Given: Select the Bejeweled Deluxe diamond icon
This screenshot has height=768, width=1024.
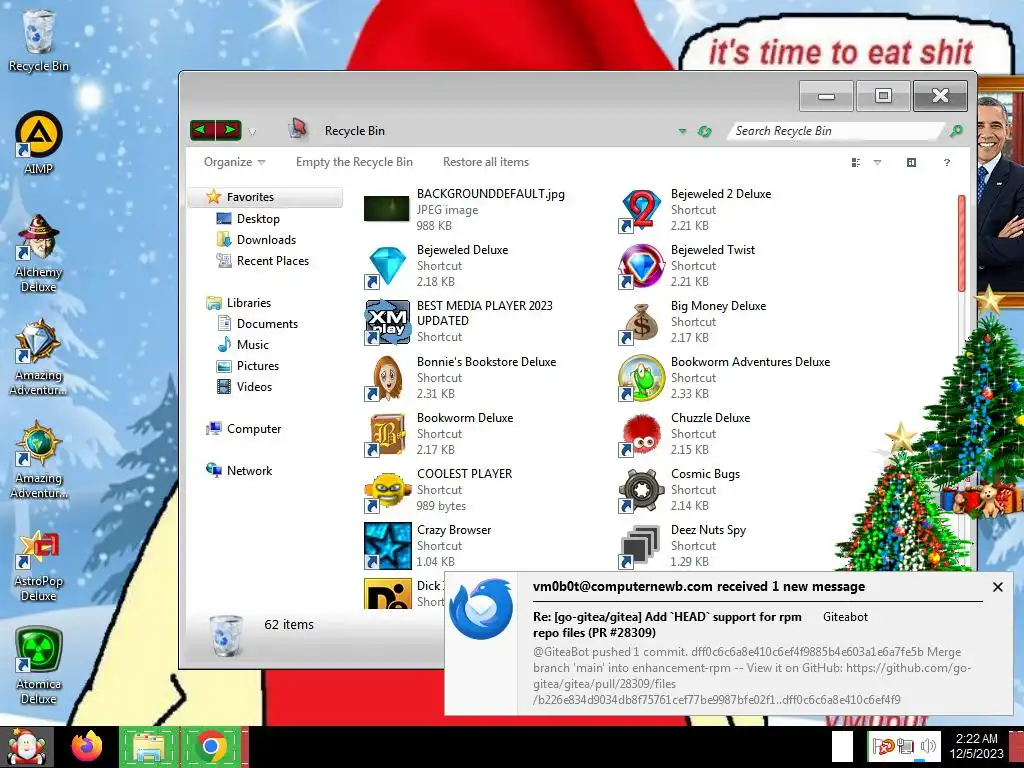Looking at the screenshot, I should point(387,266).
